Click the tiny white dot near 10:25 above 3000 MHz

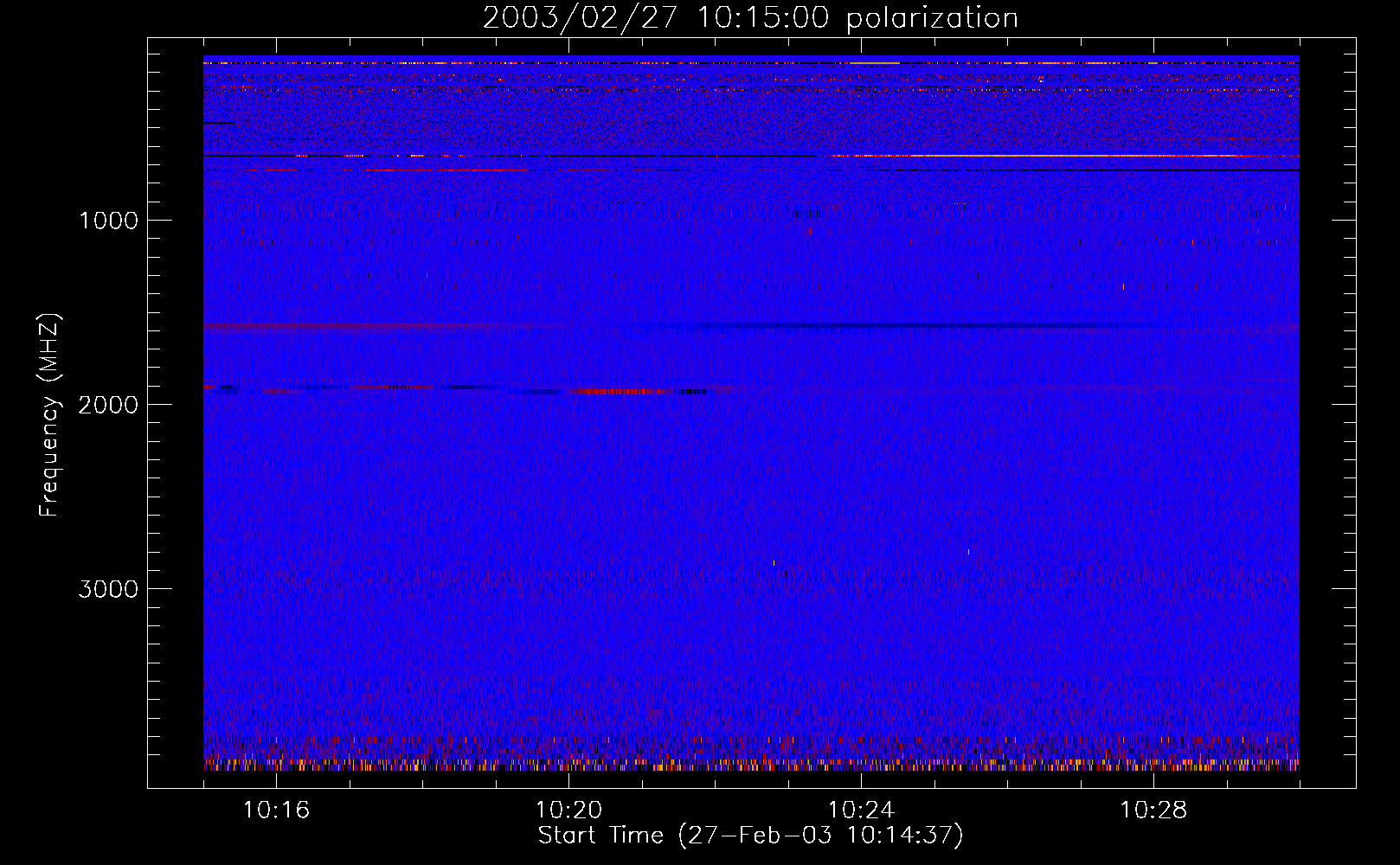tap(968, 551)
